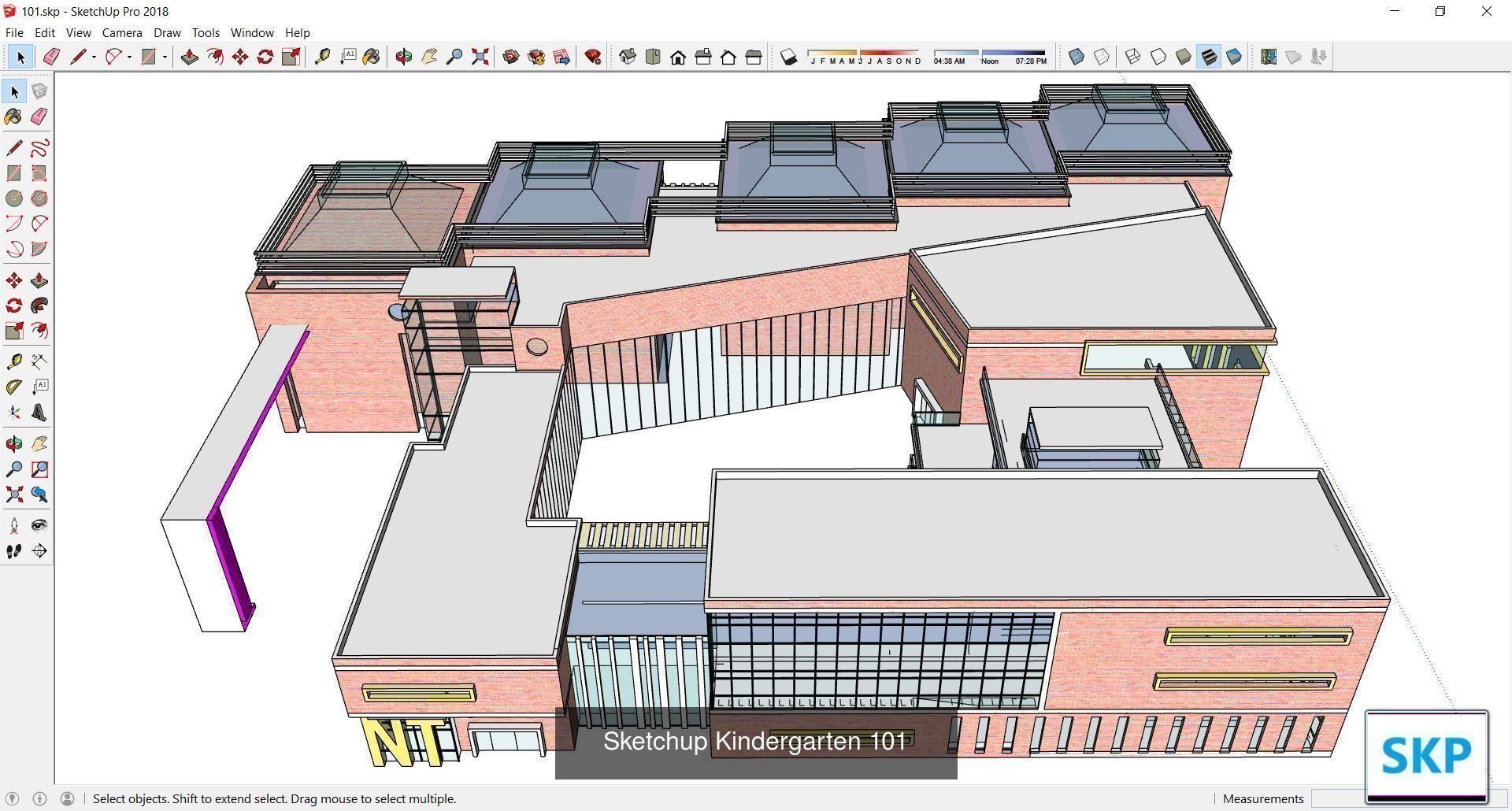Image resolution: width=1512 pixels, height=811 pixels.
Task: Open the Edit menu
Action: (x=44, y=32)
